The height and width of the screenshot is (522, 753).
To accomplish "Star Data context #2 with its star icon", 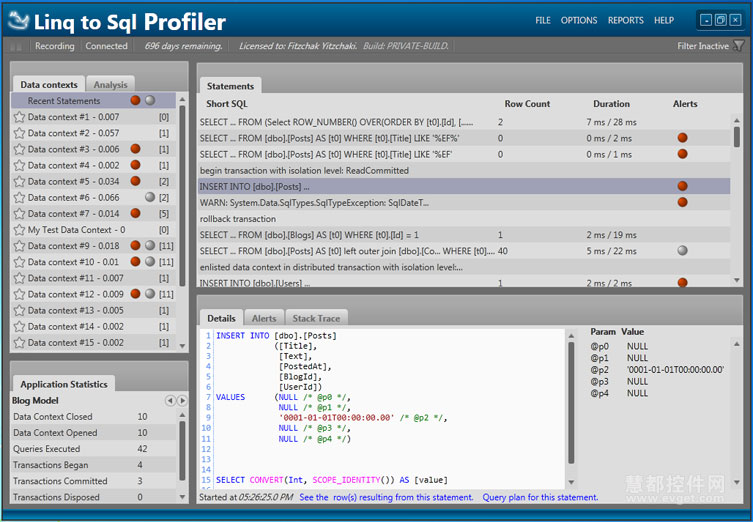I will (19, 133).
